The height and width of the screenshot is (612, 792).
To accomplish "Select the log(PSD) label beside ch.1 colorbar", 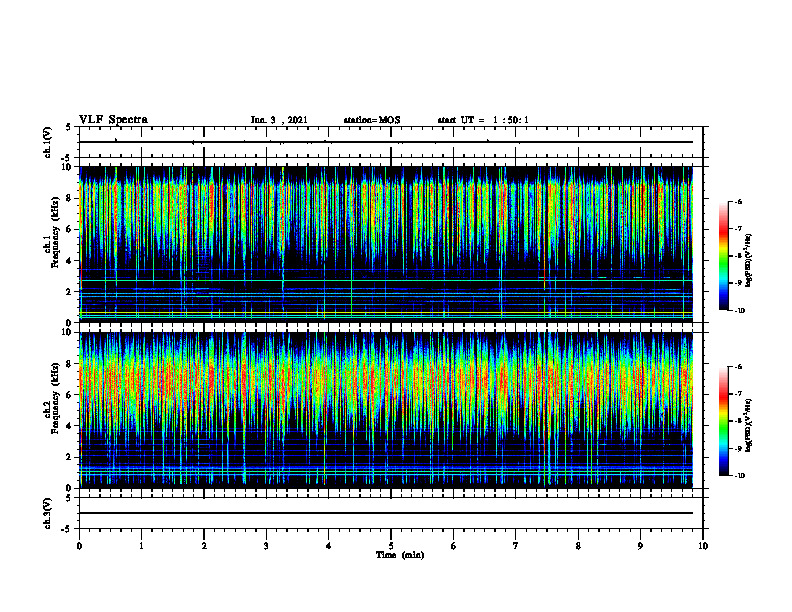I will (749, 261).
